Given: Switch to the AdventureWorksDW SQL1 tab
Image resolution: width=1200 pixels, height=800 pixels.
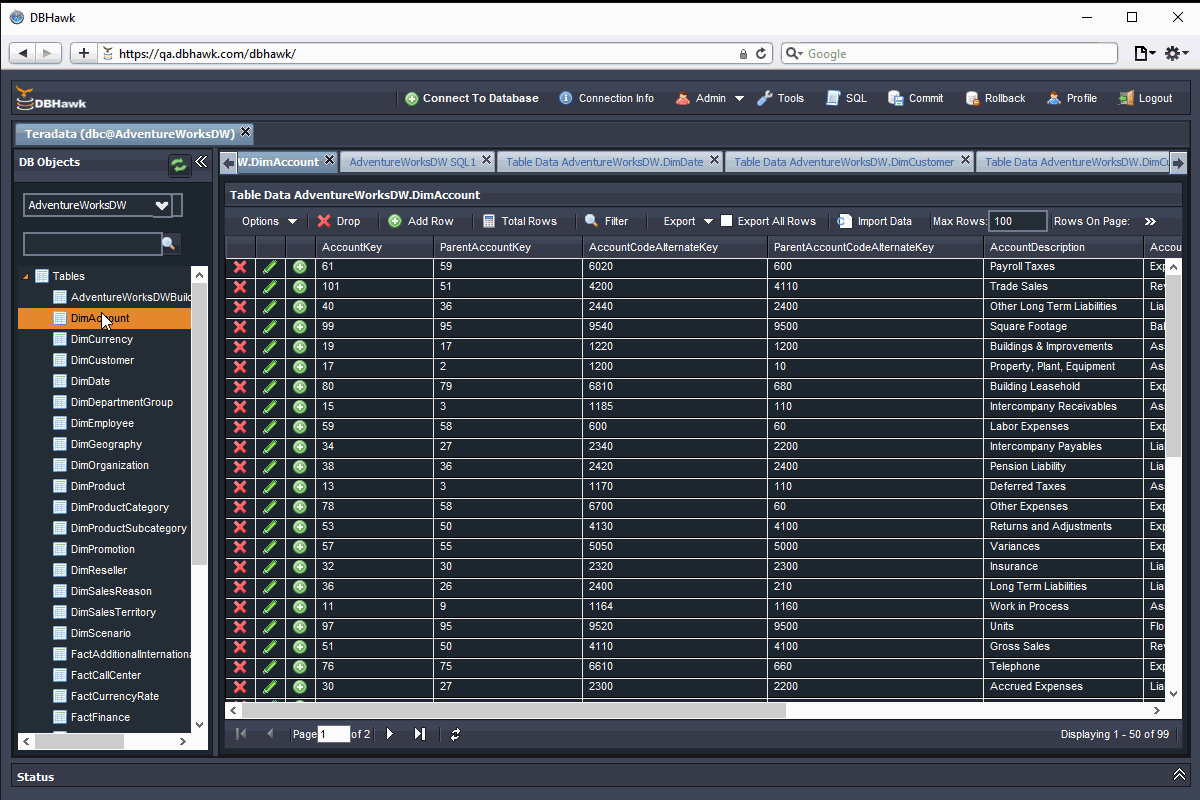Looking at the screenshot, I should pyautogui.click(x=412, y=161).
